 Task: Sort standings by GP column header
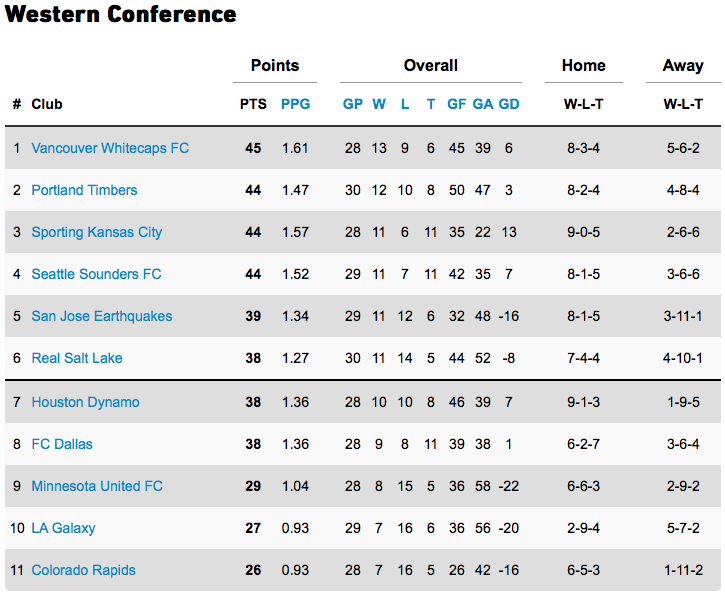pyautogui.click(x=352, y=104)
